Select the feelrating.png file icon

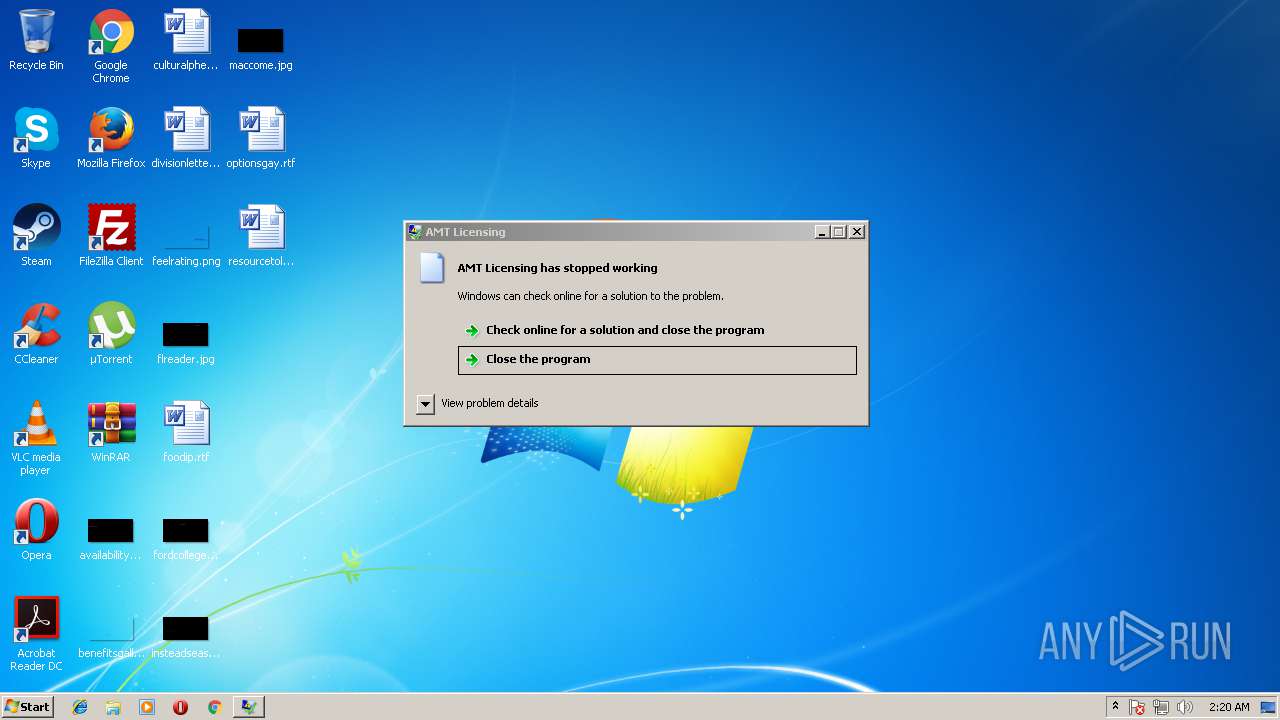(x=186, y=244)
